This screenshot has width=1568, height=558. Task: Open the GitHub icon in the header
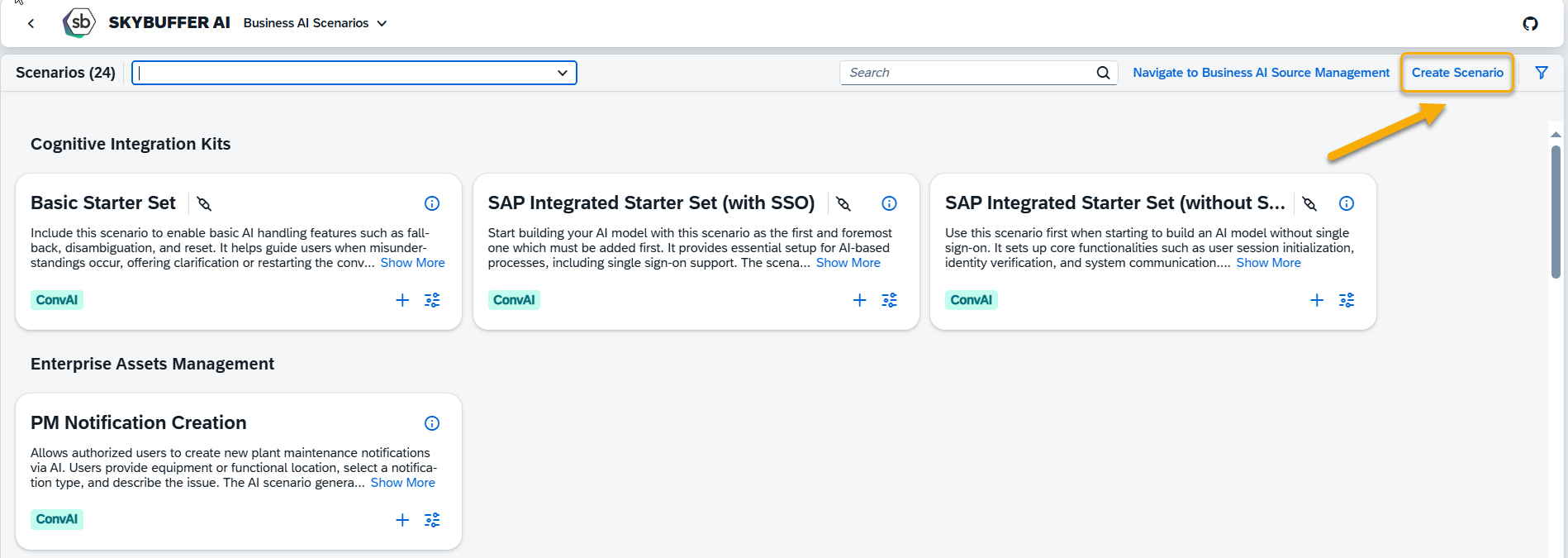1530,23
